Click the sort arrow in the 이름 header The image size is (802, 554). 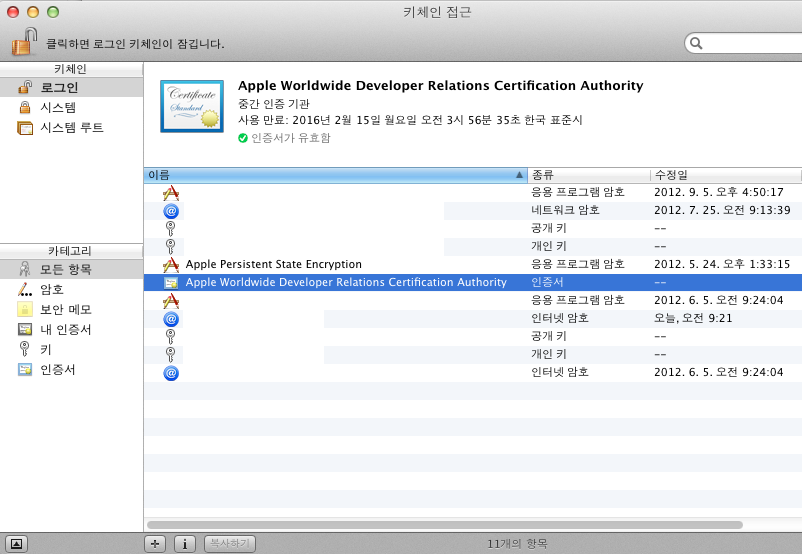(519, 175)
